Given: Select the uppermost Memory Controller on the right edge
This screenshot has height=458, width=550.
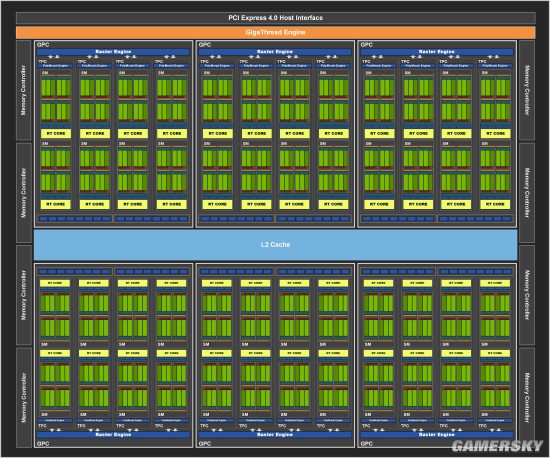Looking at the screenshot, I should pyautogui.click(x=527, y=90).
